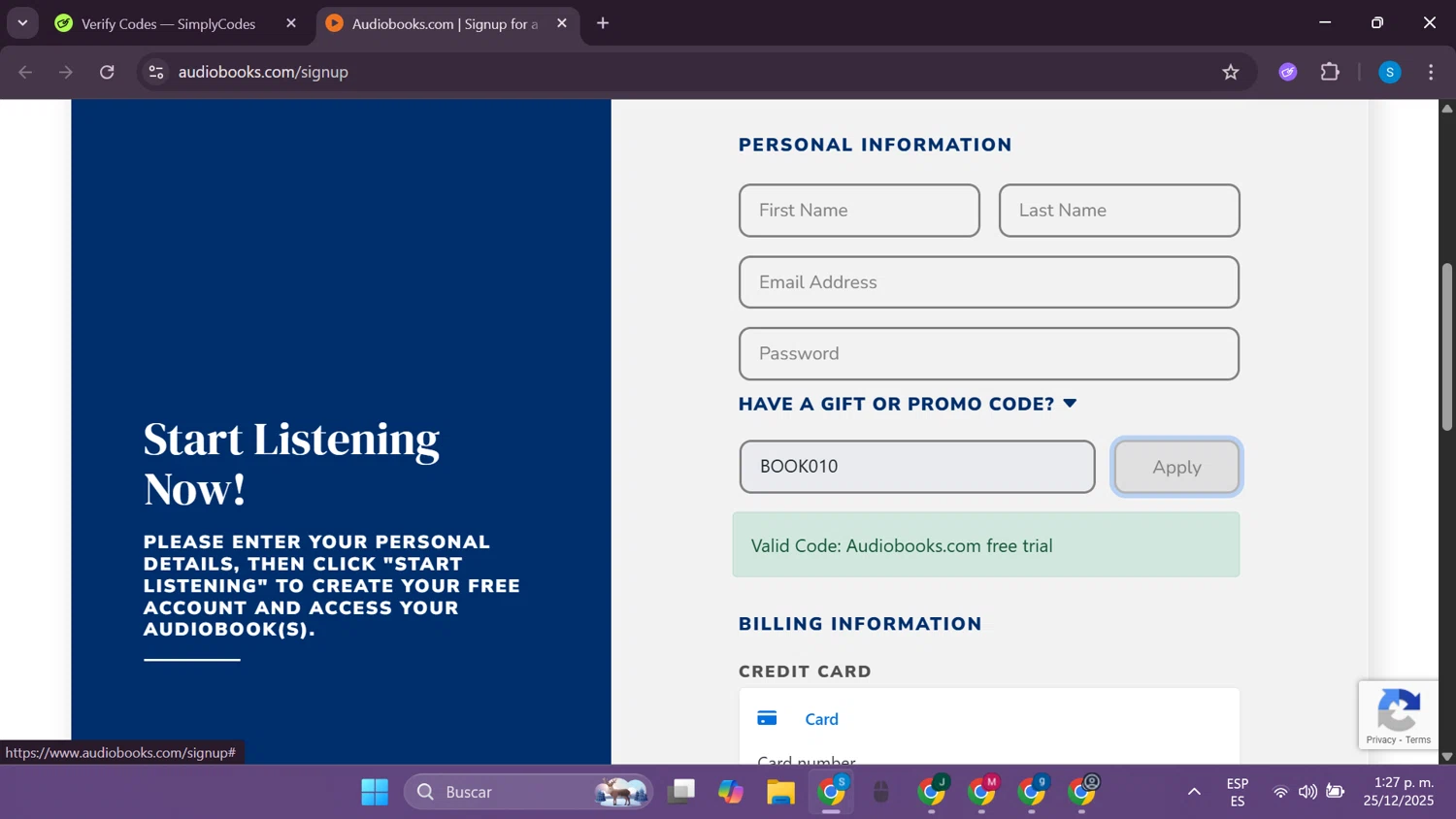The height and width of the screenshot is (819, 1456).
Task: Bookmark this page with the star icon
Action: [x=1230, y=72]
